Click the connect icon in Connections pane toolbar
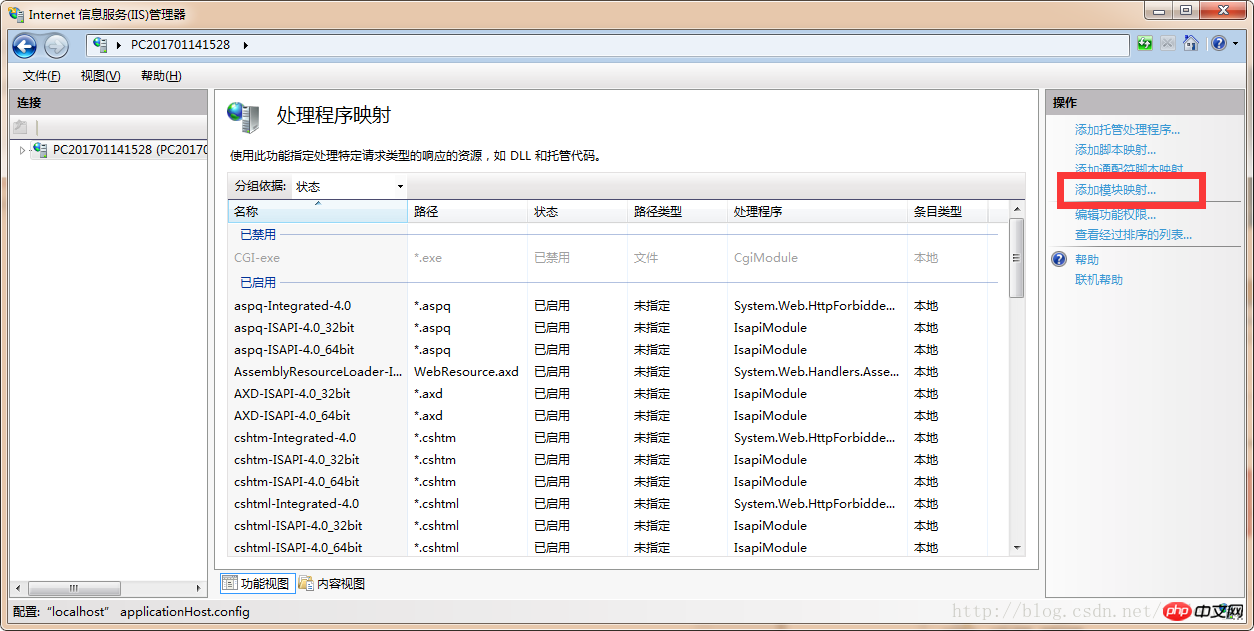This screenshot has width=1254, height=631. click(x=20, y=127)
